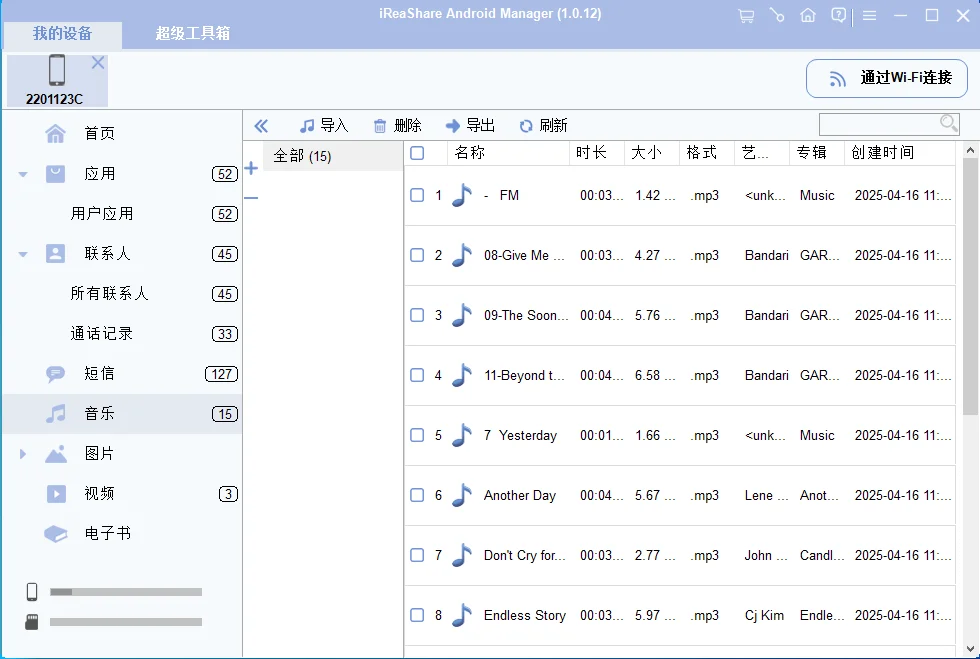Click the SD card storage usage bar
The width and height of the screenshot is (980, 659).
[126, 621]
